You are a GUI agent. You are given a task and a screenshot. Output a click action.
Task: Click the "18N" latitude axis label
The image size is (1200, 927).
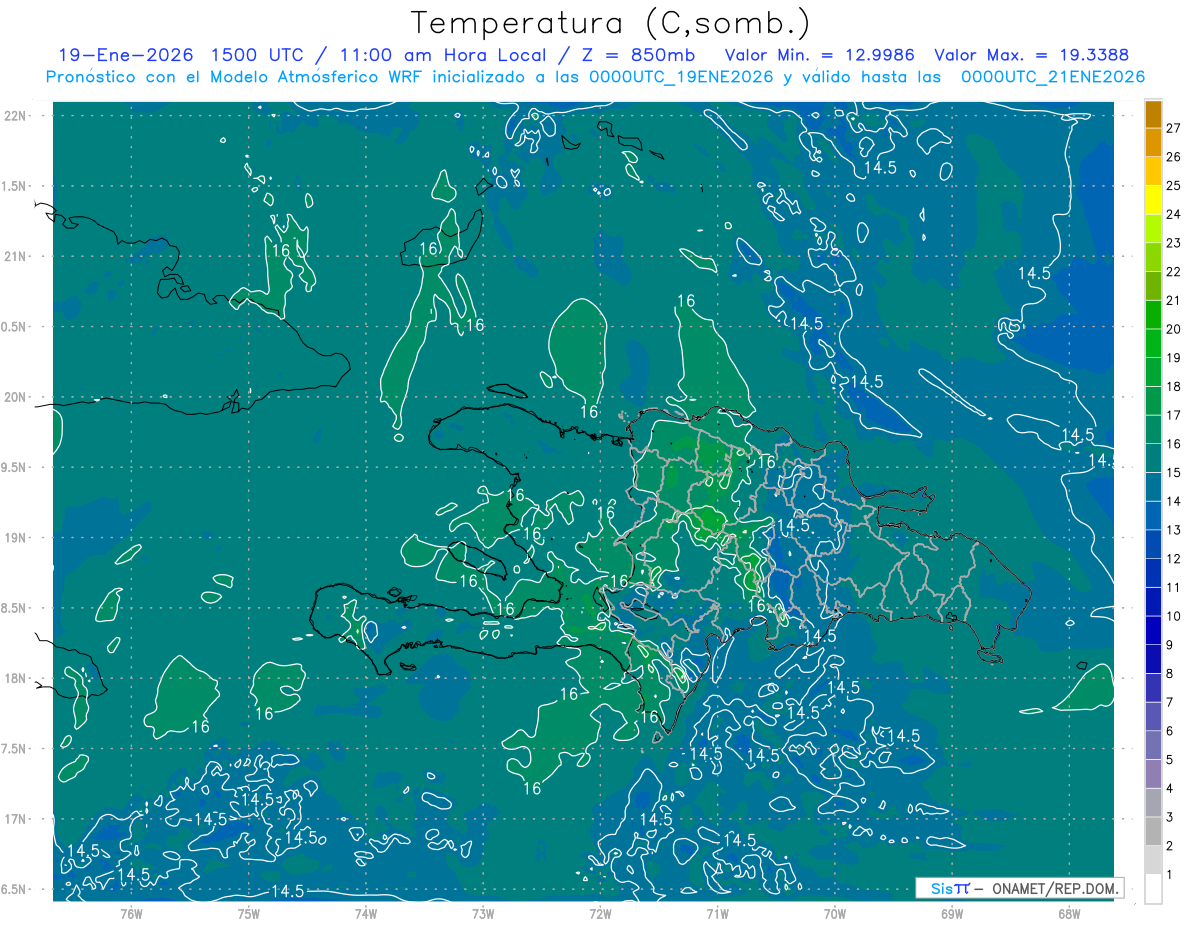[15, 679]
